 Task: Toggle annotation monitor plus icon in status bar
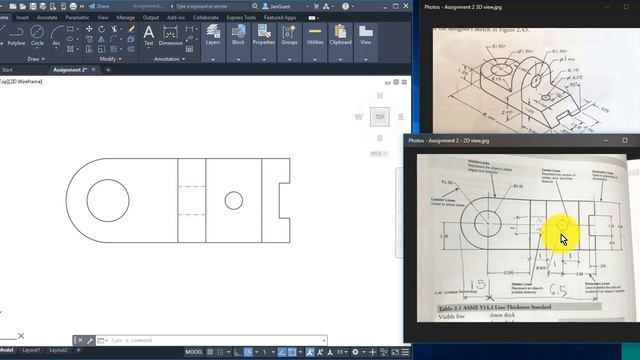point(372,352)
